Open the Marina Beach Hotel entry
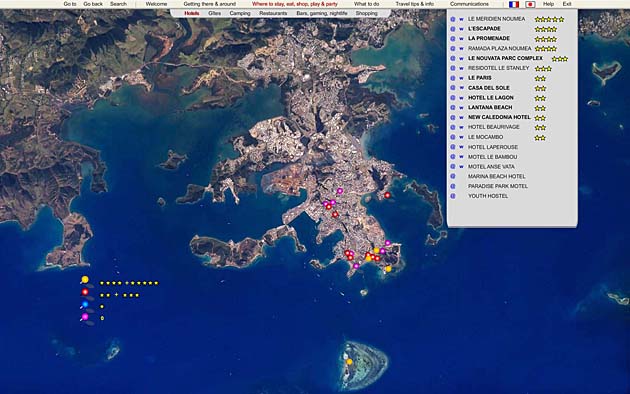This screenshot has height=394, width=630. 497,176
